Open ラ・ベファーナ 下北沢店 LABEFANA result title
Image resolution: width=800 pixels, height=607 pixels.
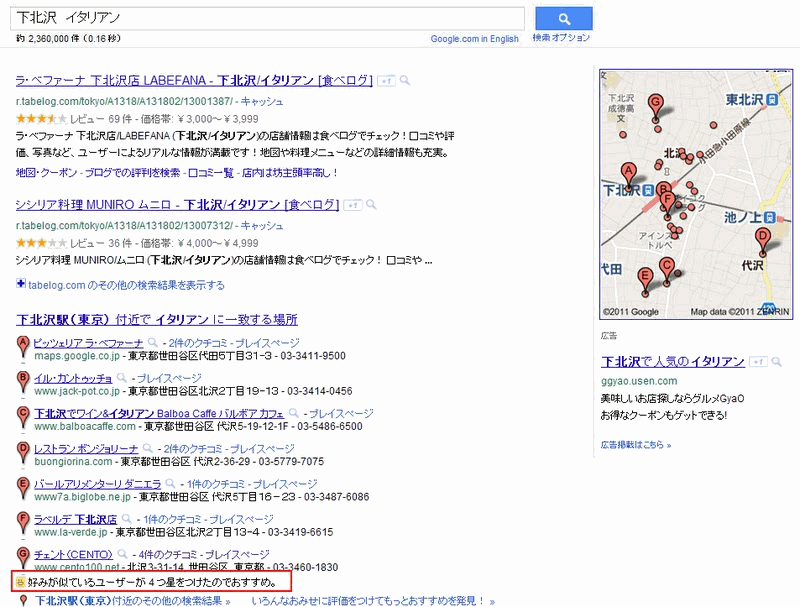coord(194,81)
